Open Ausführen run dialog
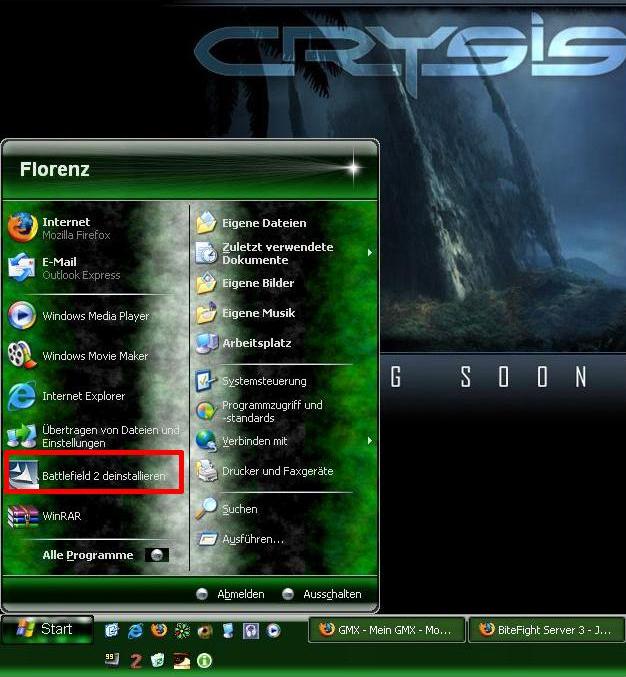This screenshot has width=626, height=677. click(x=252, y=539)
